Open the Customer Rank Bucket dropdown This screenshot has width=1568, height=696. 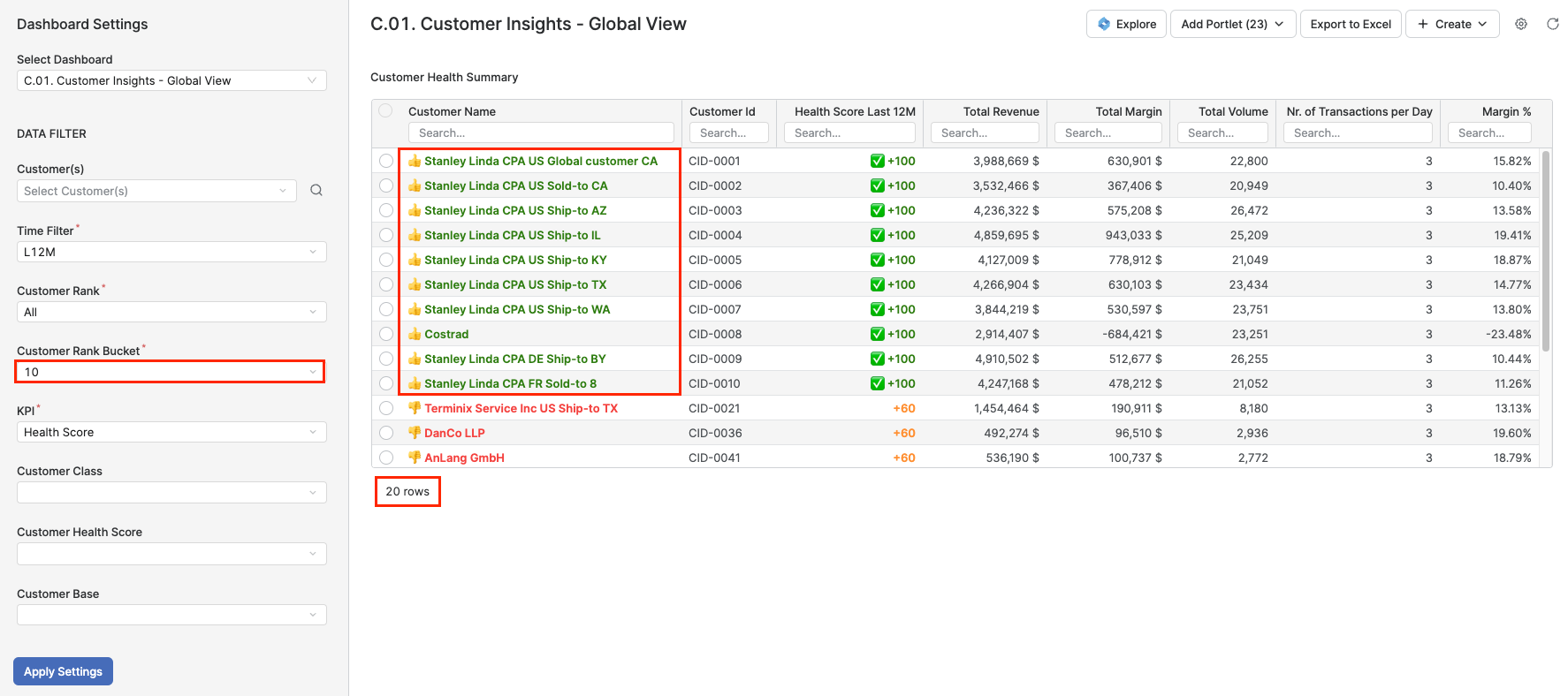[x=170, y=372]
